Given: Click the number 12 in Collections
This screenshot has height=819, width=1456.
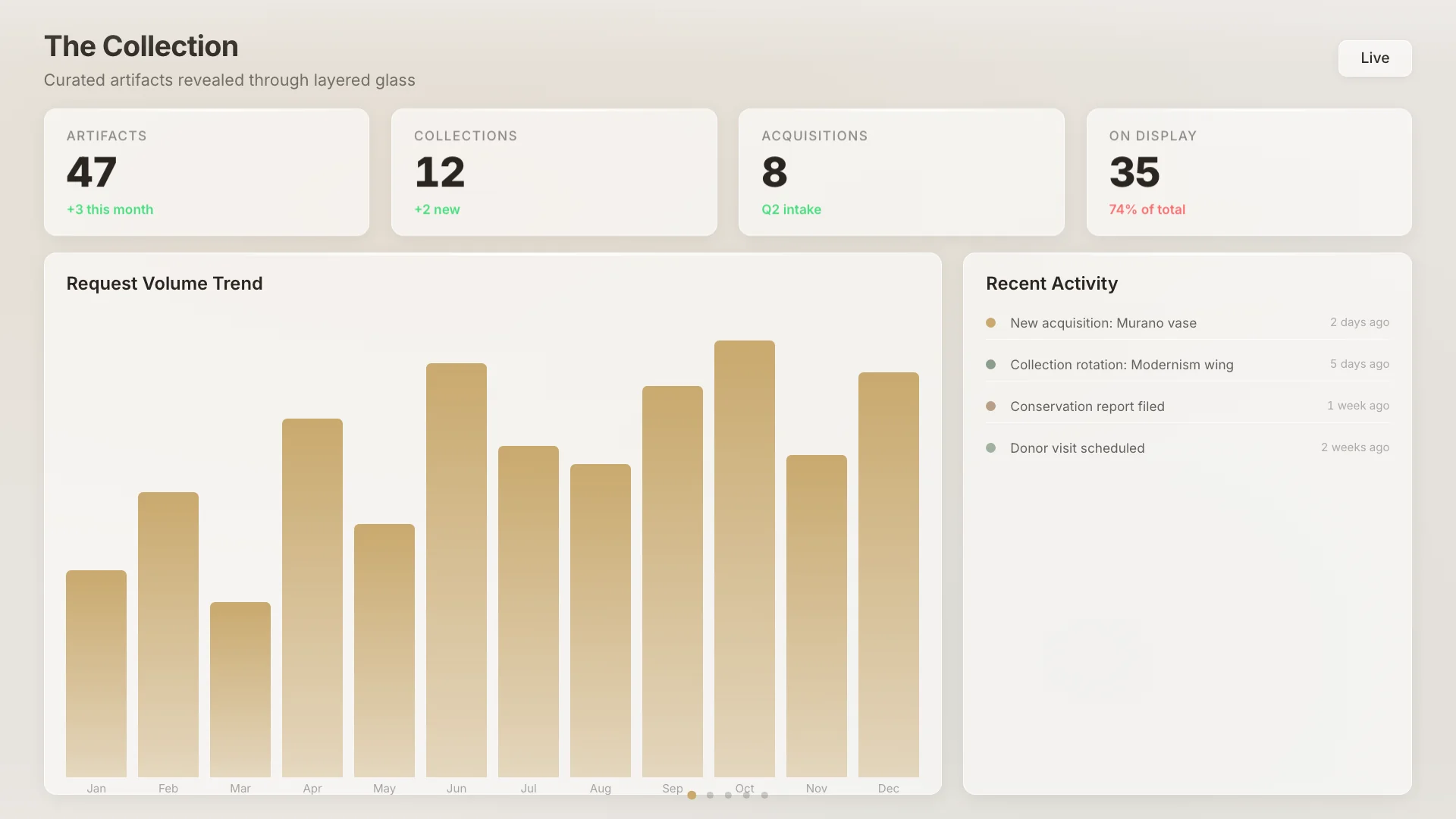Looking at the screenshot, I should click(440, 172).
